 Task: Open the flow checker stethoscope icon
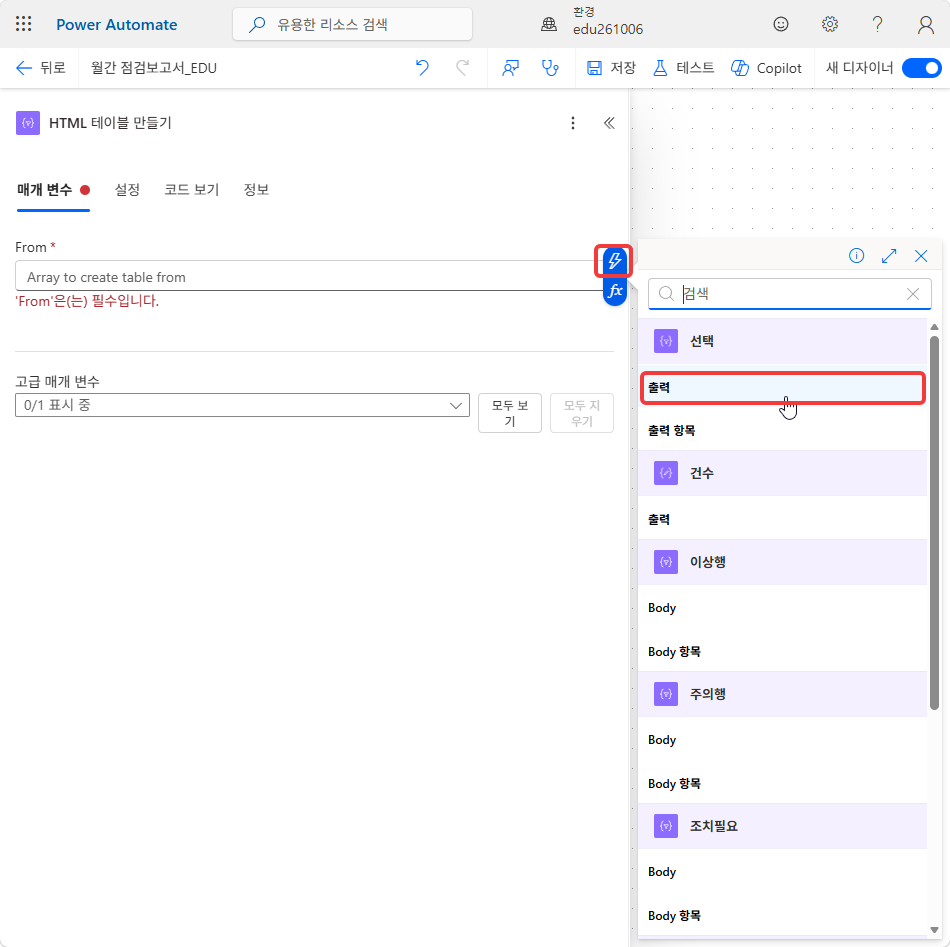click(550, 68)
